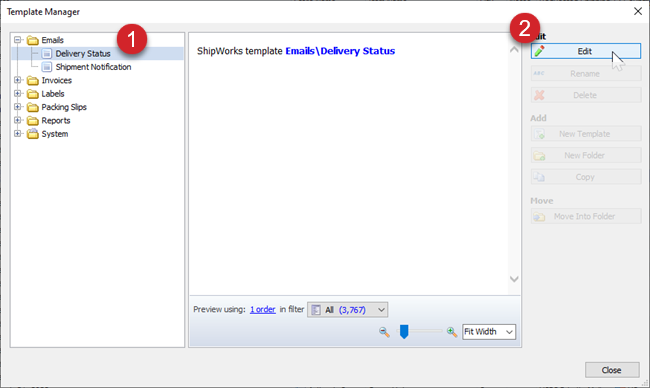Expand the Labels folder node
This screenshot has width=650, height=388.
(17, 94)
